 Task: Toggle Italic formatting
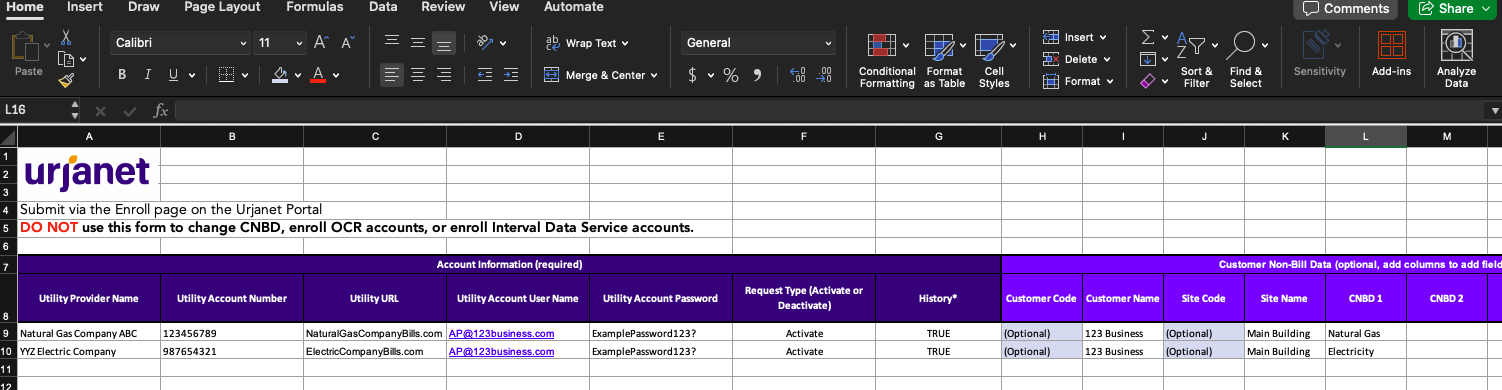coord(148,75)
